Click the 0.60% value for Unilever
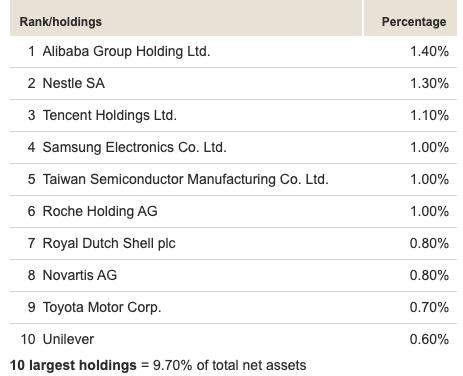 (429, 339)
